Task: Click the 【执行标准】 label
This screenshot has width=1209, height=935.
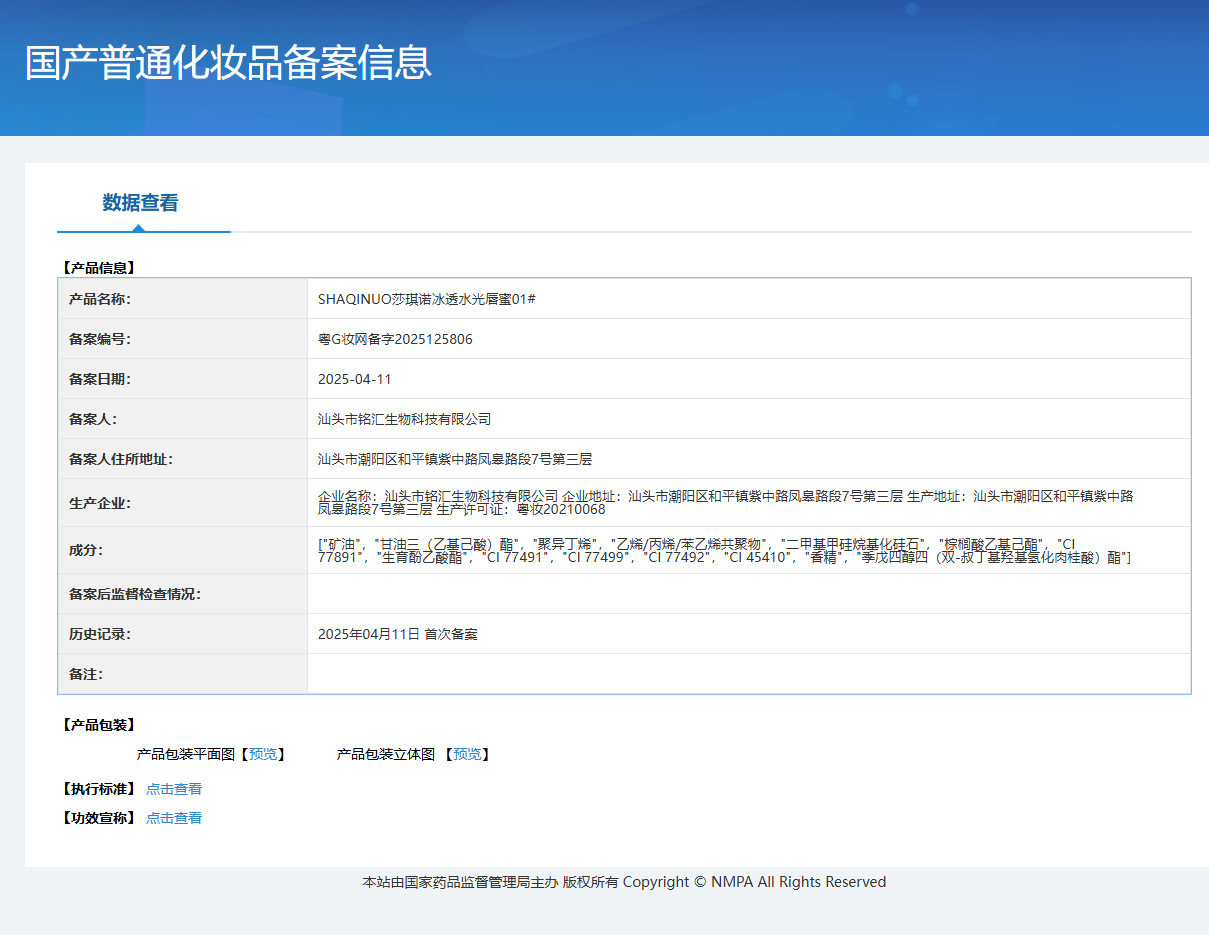Action: 97,789
